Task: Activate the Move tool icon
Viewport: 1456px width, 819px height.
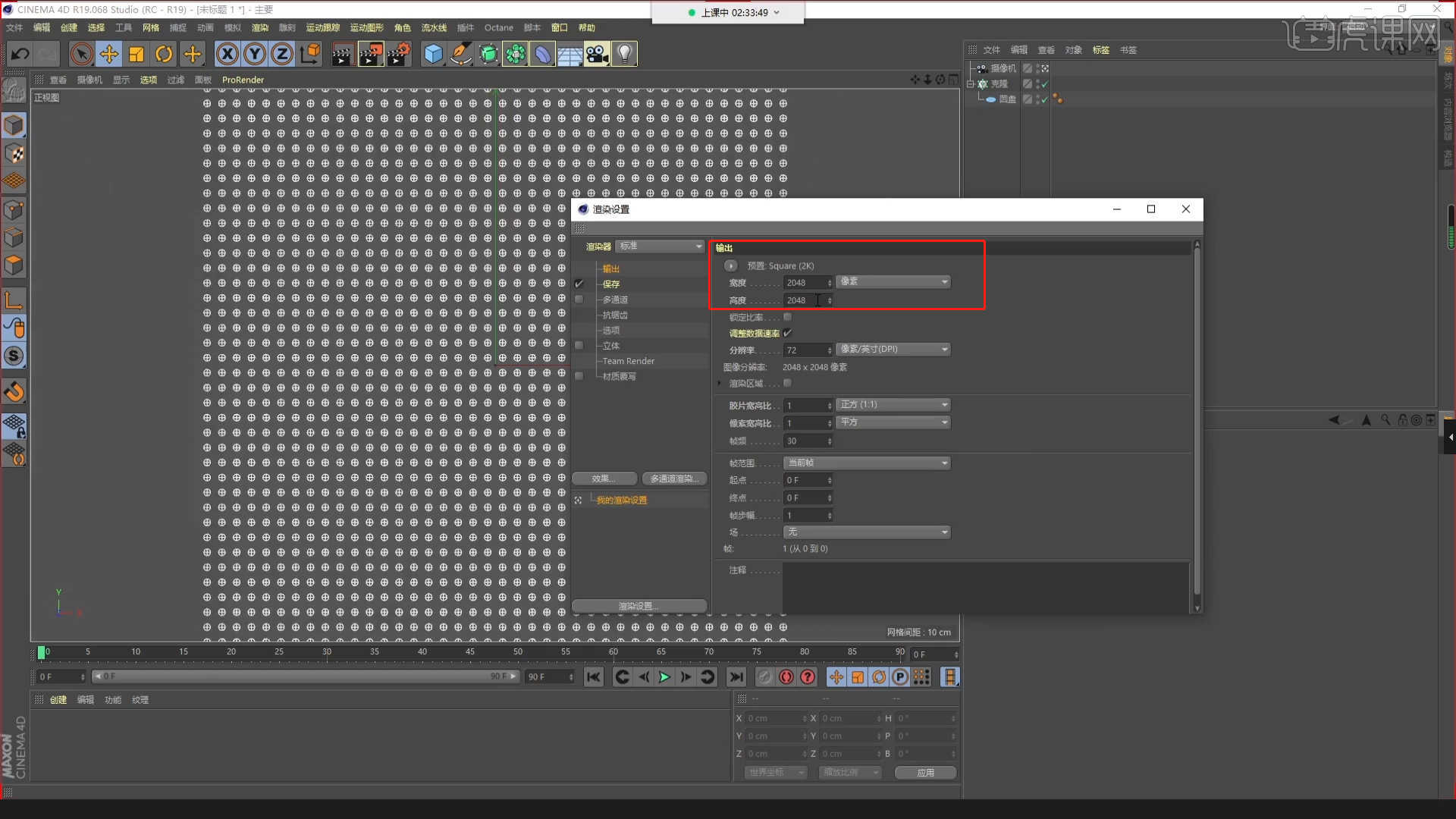Action: [x=109, y=54]
